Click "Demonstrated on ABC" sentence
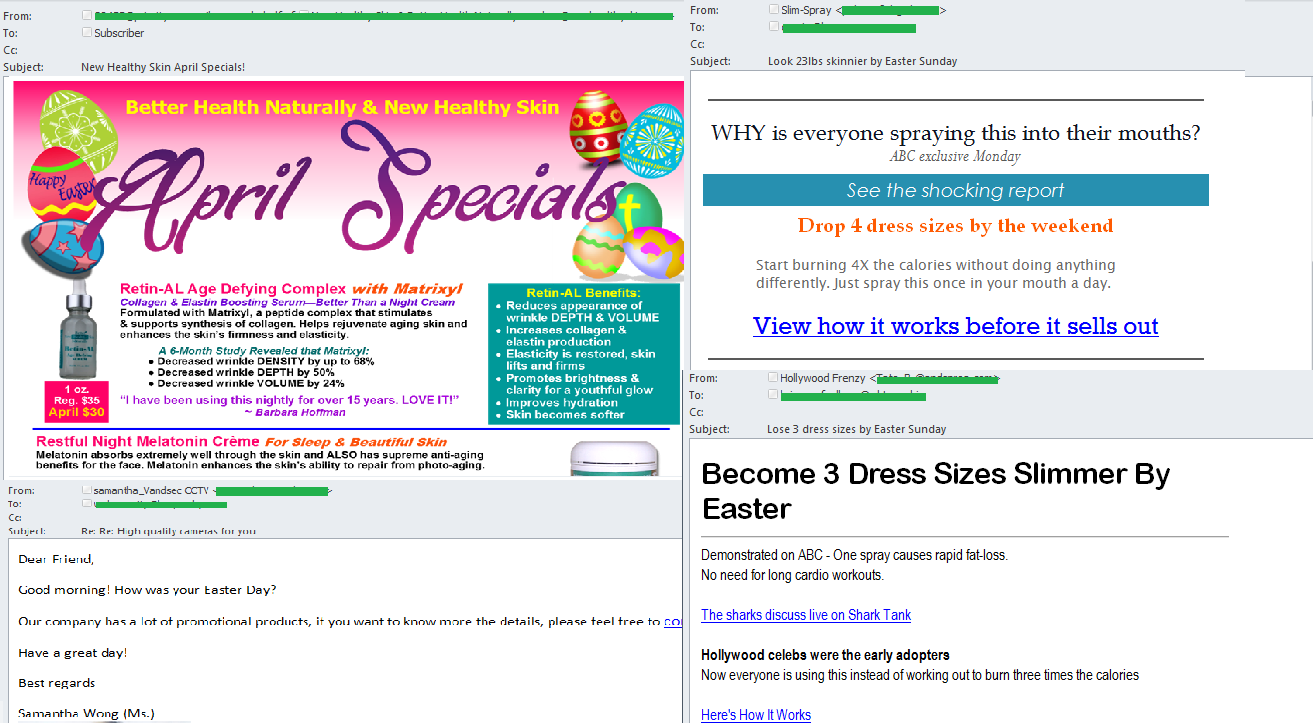Viewport: 1313px width, 723px height. pyautogui.click(x=854, y=555)
